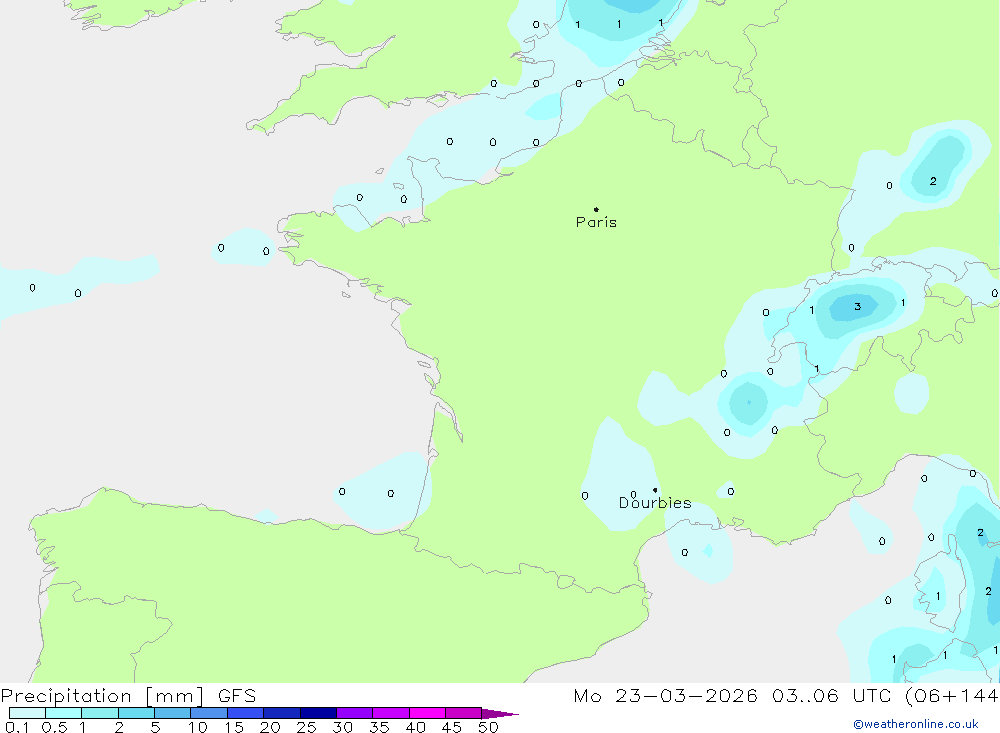The height and width of the screenshot is (733, 1000).
Task: Click the blue 10 mm legend swatch
Action: click(209, 713)
